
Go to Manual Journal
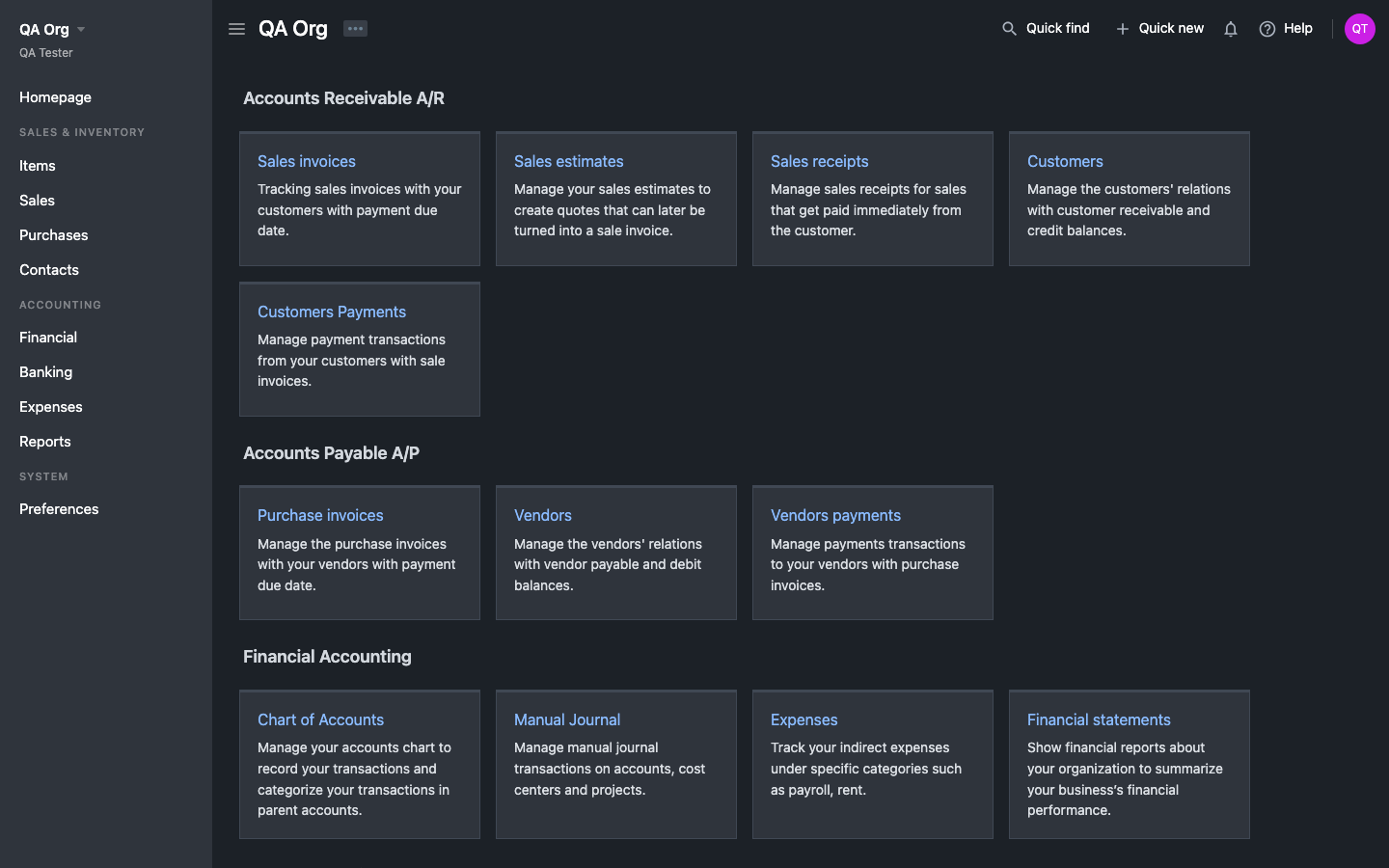[x=567, y=719]
